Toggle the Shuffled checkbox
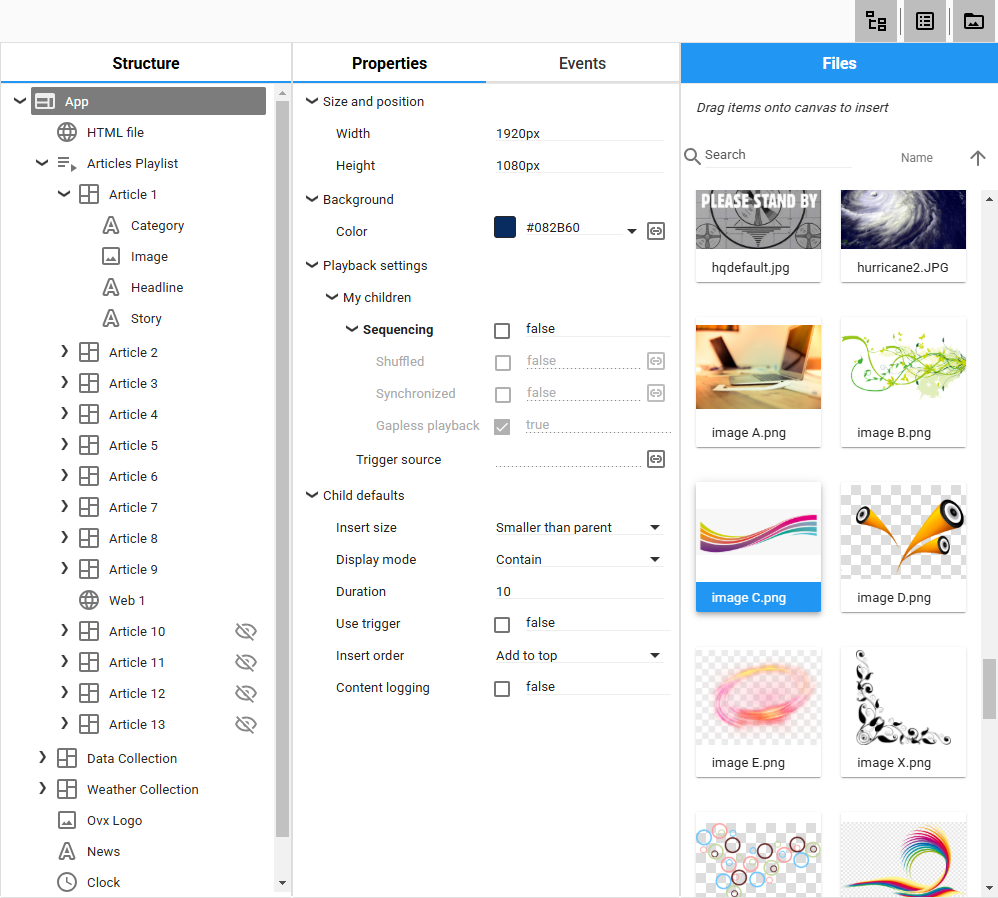The width and height of the screenshot is (998, 898). [x=502, y=362]
